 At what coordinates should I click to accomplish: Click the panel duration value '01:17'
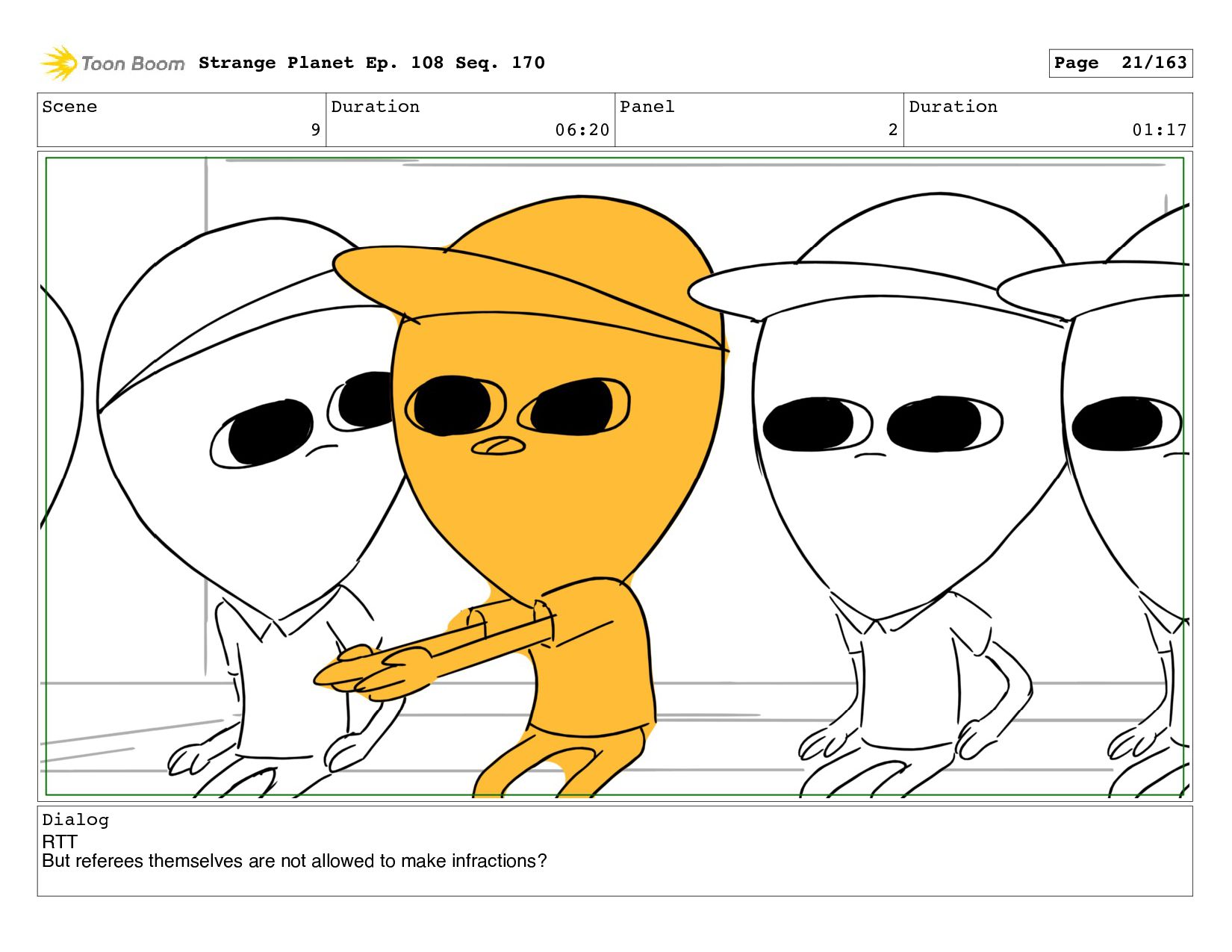click(1160, 130)
